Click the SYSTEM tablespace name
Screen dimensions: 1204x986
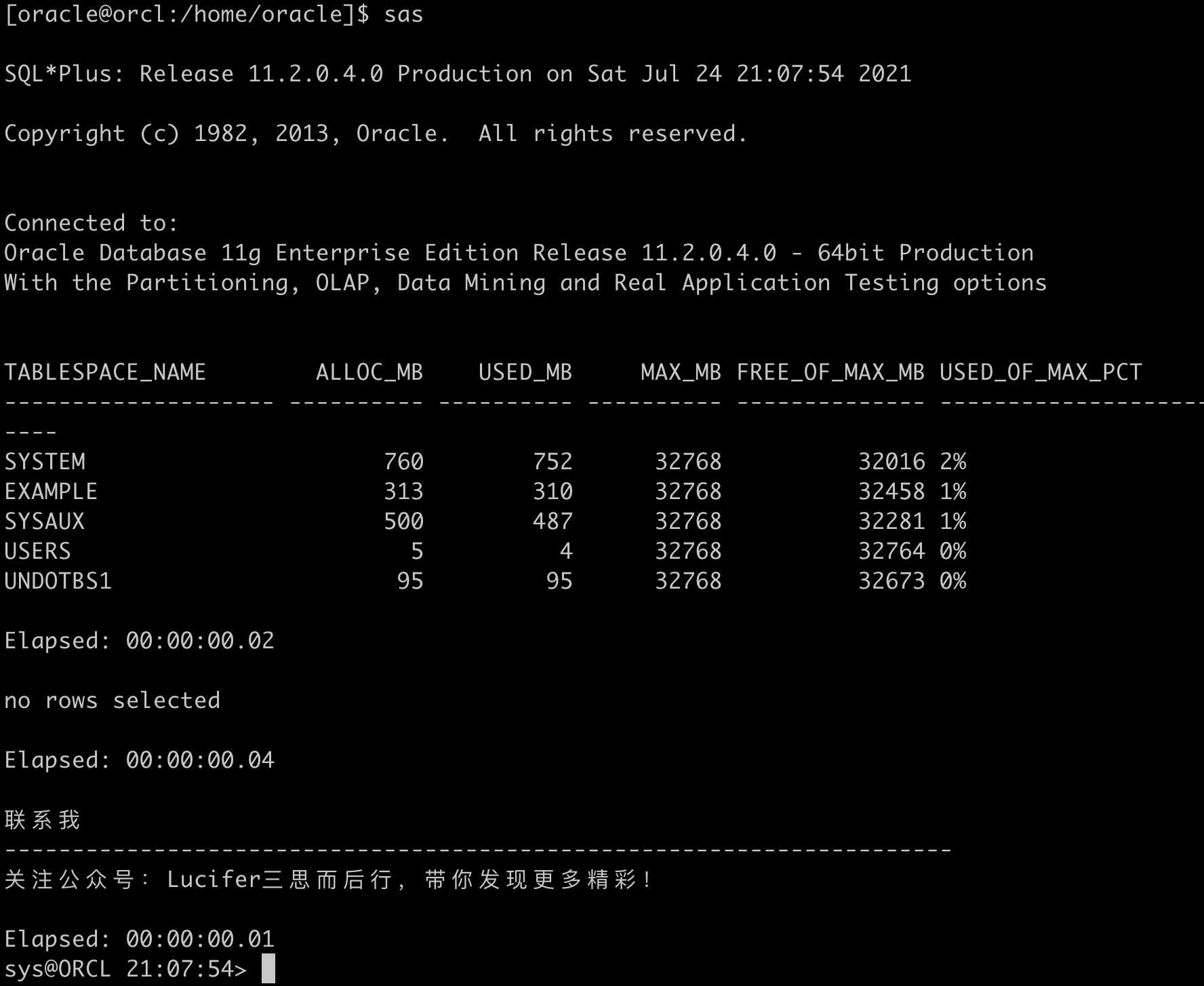pos(45,462)
